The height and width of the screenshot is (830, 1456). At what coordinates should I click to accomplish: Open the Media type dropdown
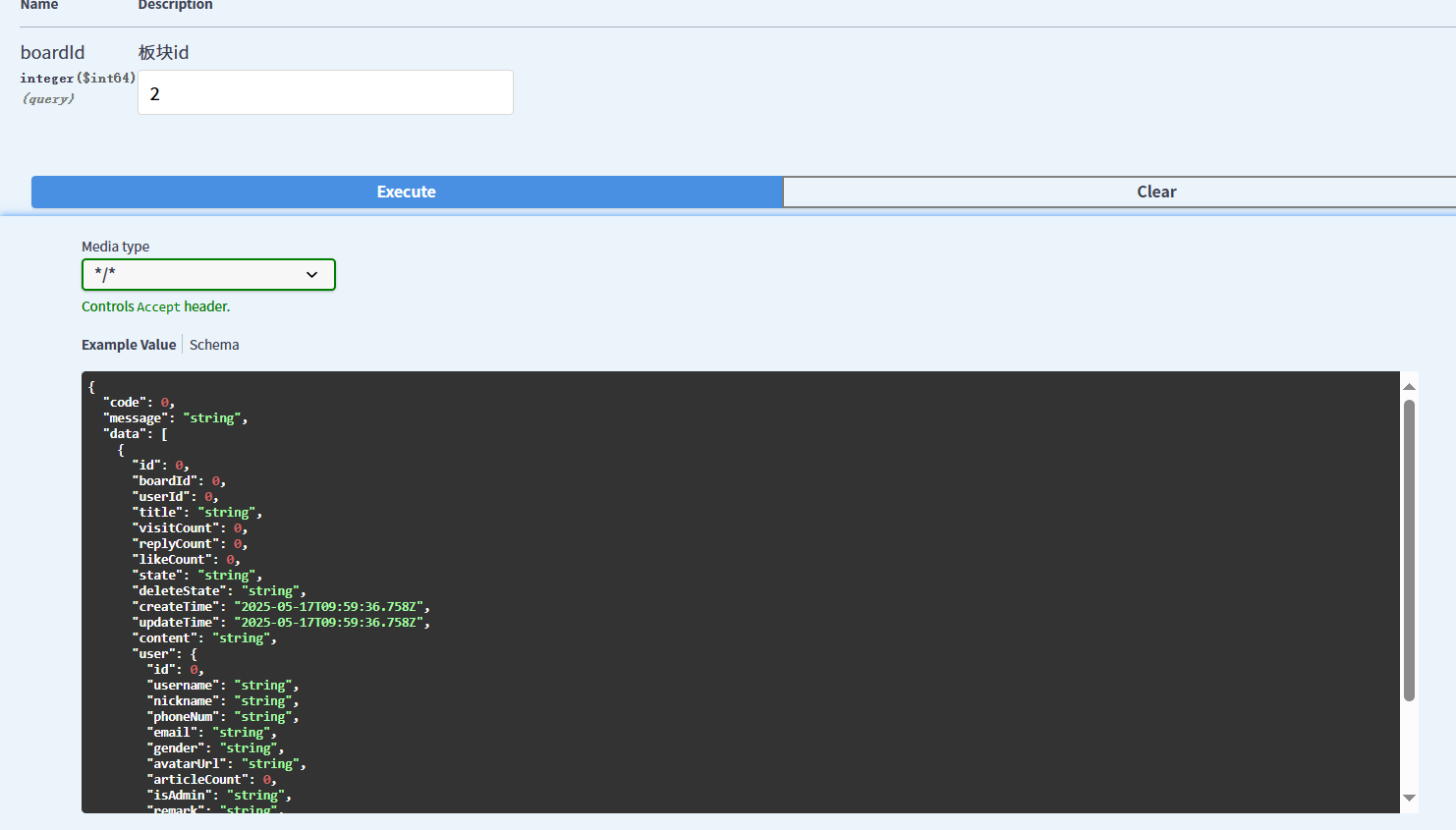[x=208, y=274]
